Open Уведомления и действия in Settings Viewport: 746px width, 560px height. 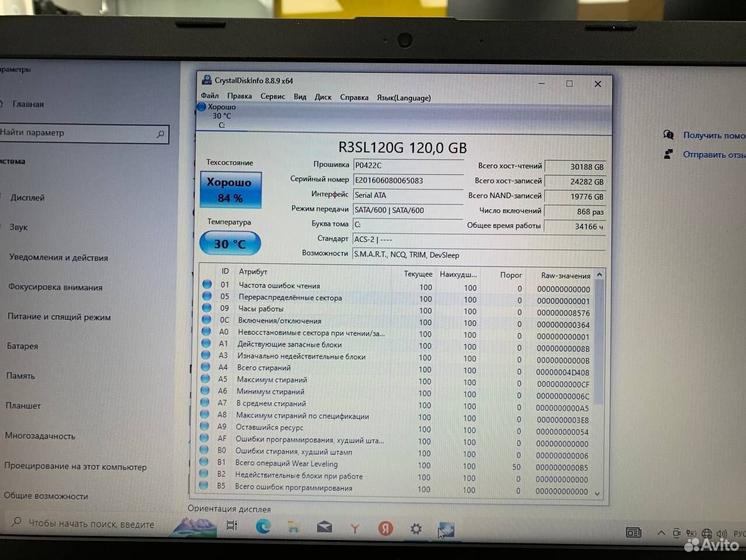[59, 258]
